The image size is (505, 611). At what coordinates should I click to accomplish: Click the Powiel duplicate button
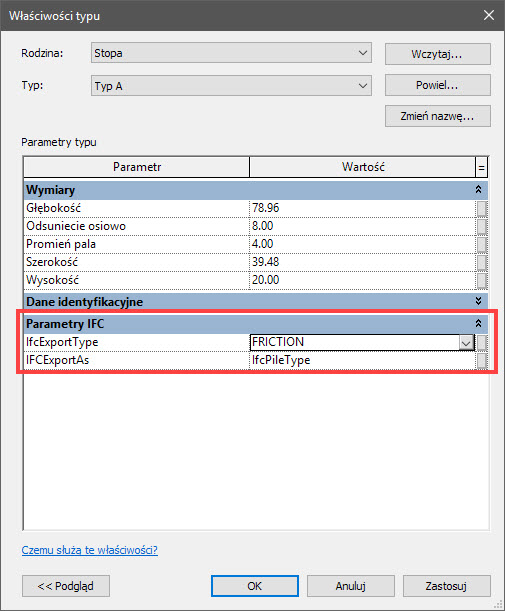point(438,85)
